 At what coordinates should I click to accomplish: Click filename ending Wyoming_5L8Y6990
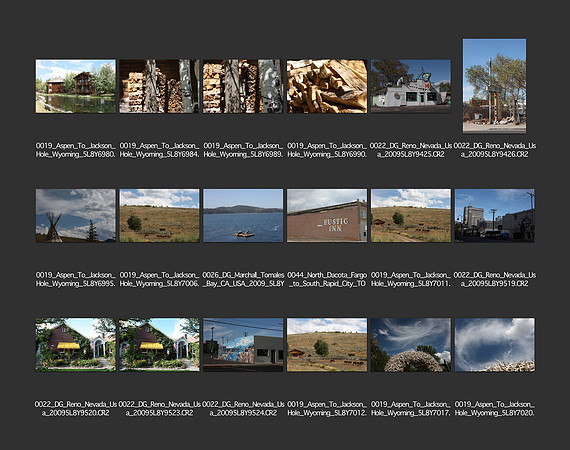[327, 150]
